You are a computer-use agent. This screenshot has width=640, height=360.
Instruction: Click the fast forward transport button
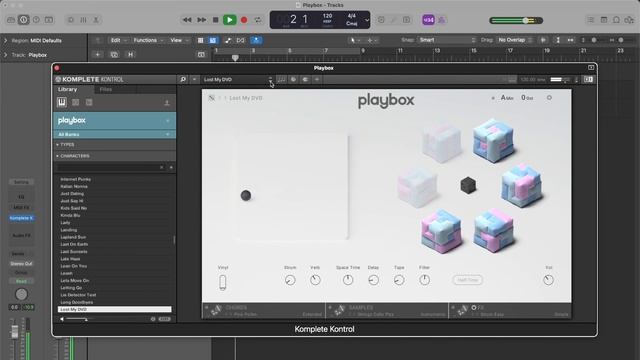(202, 20)
